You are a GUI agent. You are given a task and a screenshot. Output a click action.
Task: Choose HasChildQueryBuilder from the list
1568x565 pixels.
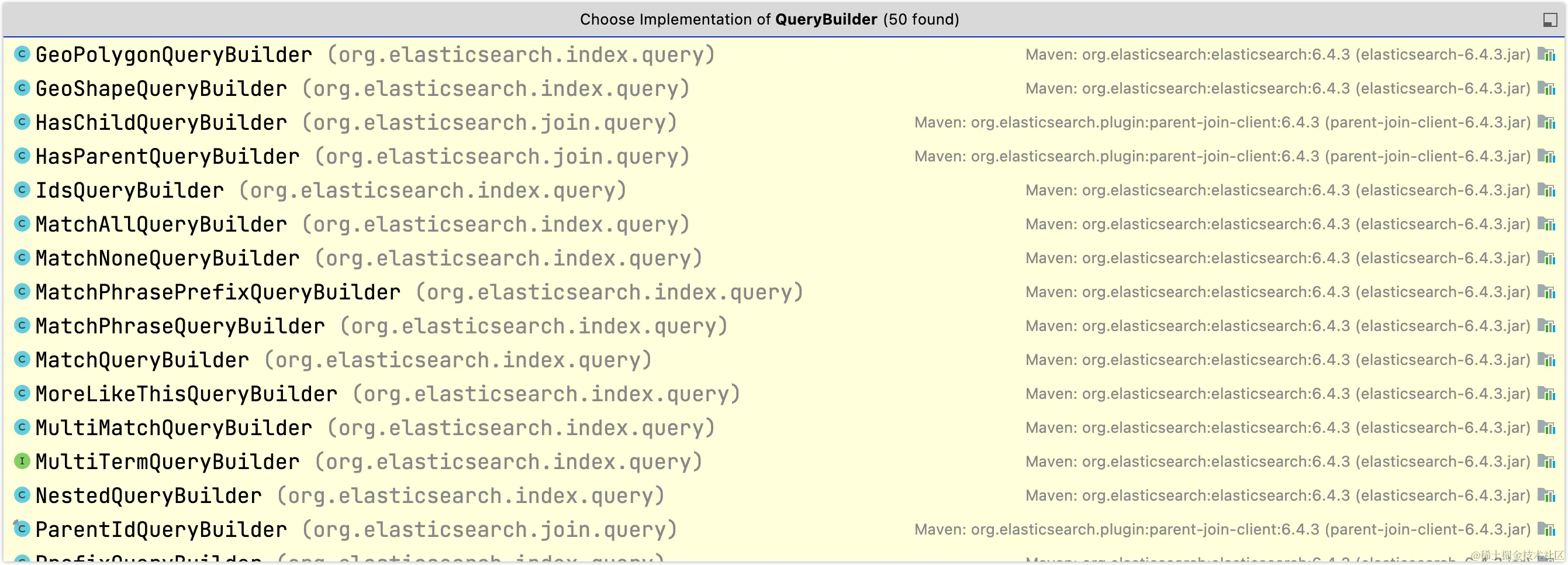point(784,122)
